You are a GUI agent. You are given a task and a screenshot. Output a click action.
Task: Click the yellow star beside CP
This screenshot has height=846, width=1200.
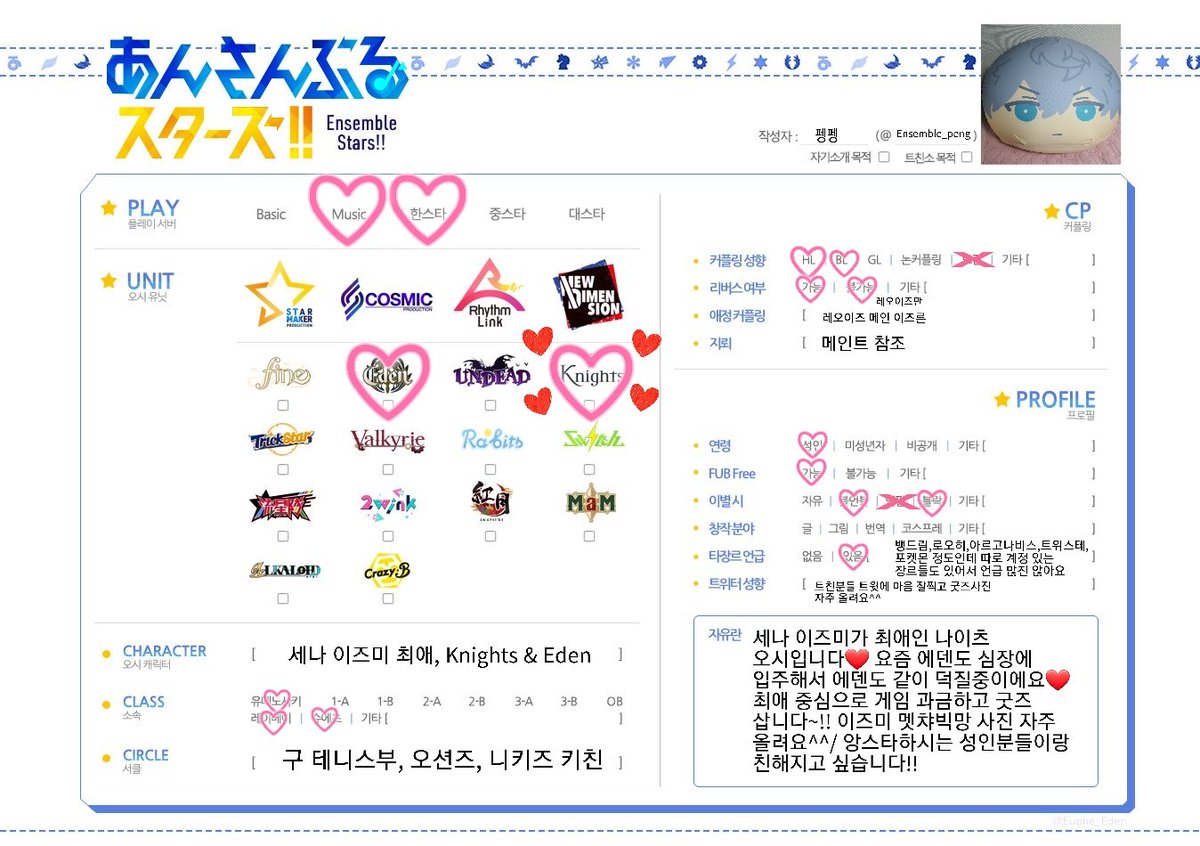[x=1051, y=211]
